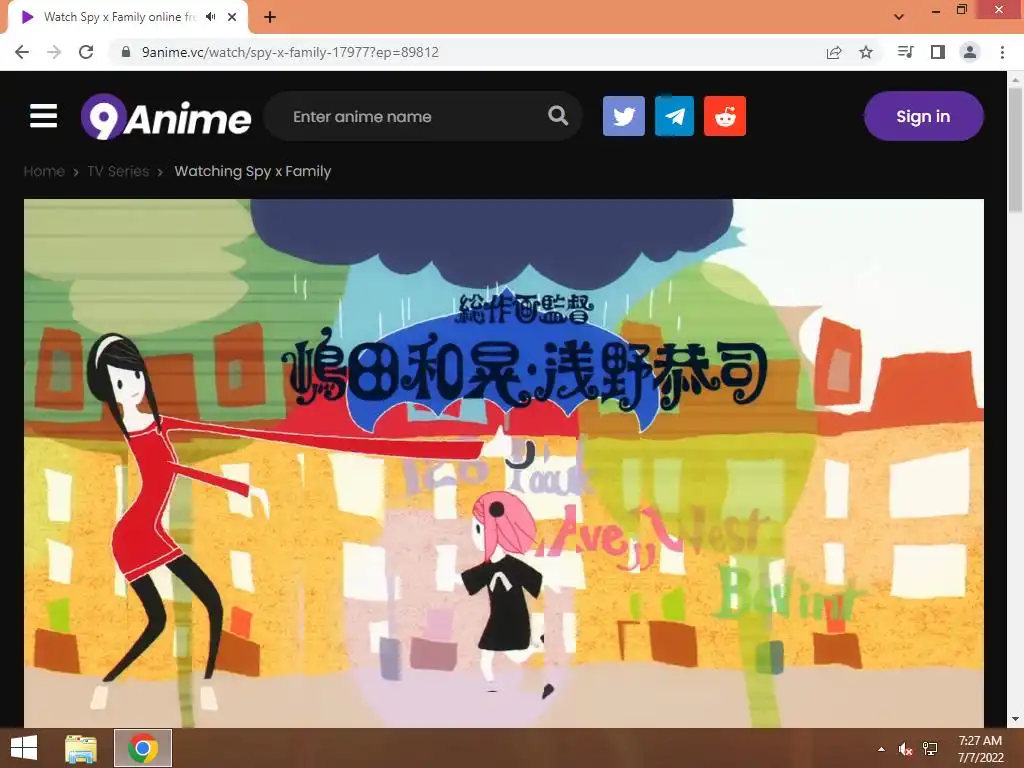Go back to the previous page
The width and height of the screenshot is (1024, 768).
coord(22,52)
